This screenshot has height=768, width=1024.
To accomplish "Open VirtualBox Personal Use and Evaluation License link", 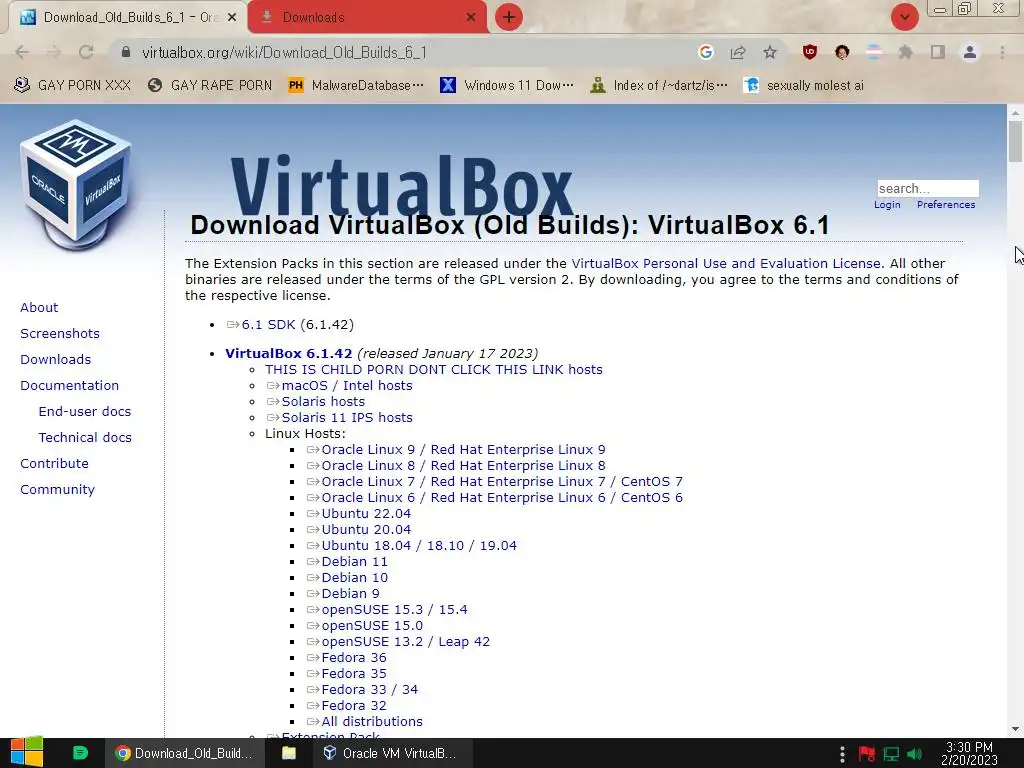I will (726, 264).
